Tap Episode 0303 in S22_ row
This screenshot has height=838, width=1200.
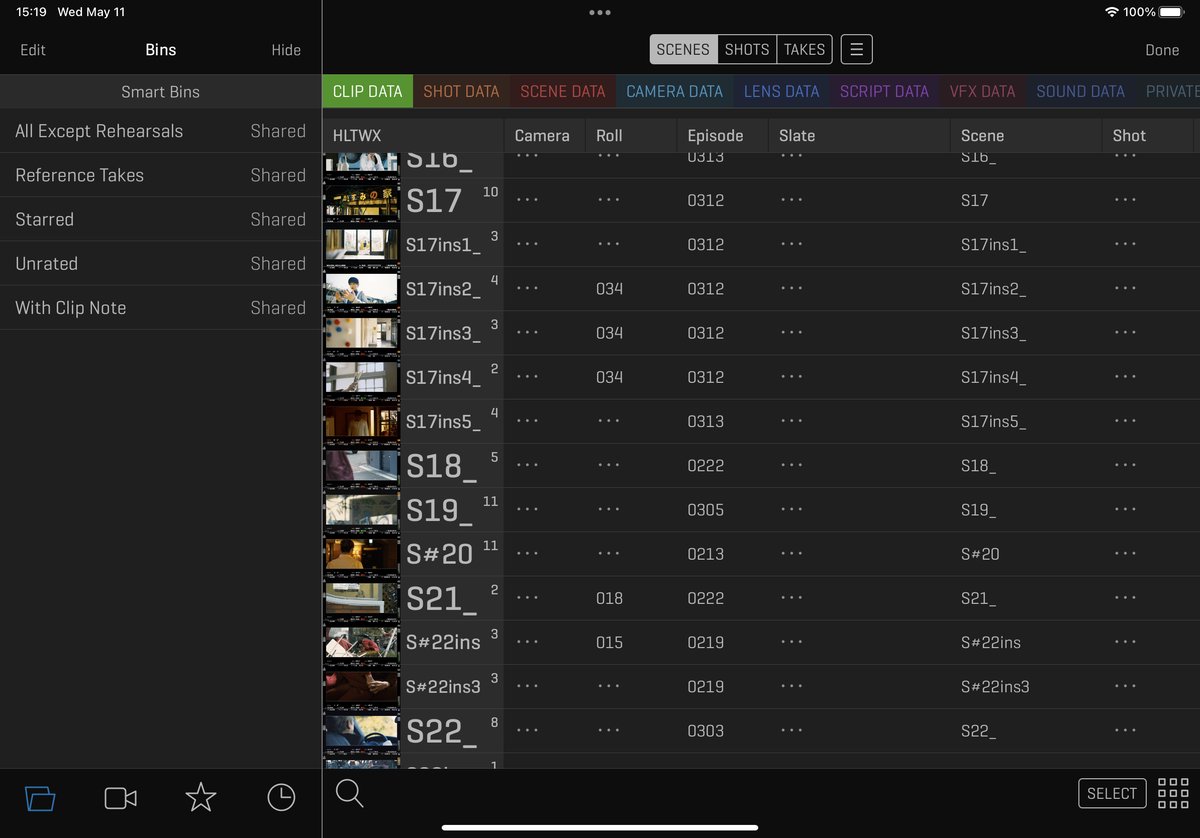click(x=705, y=730)
